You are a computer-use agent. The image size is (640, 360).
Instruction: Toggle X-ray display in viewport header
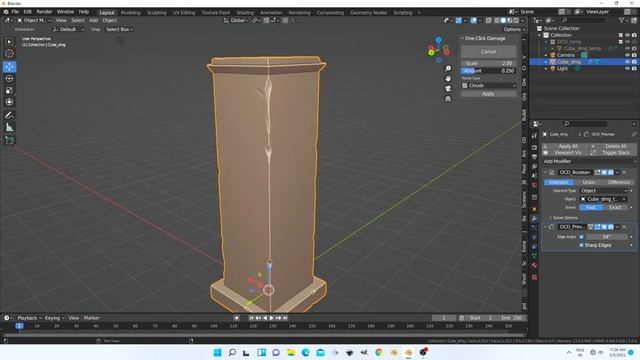click(x=488, y=20)
